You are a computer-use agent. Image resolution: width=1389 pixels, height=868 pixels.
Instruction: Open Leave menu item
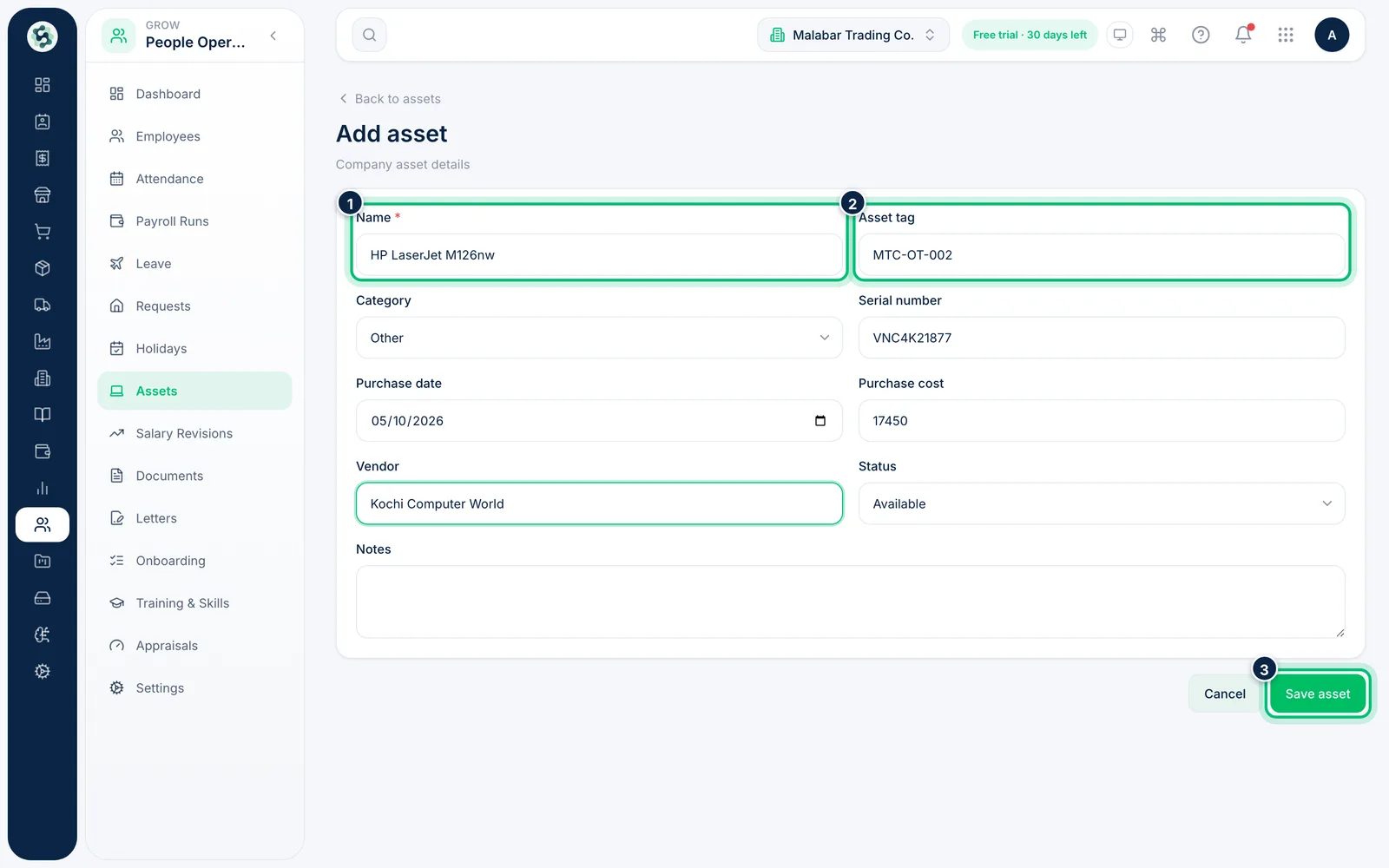click(194, 264)
